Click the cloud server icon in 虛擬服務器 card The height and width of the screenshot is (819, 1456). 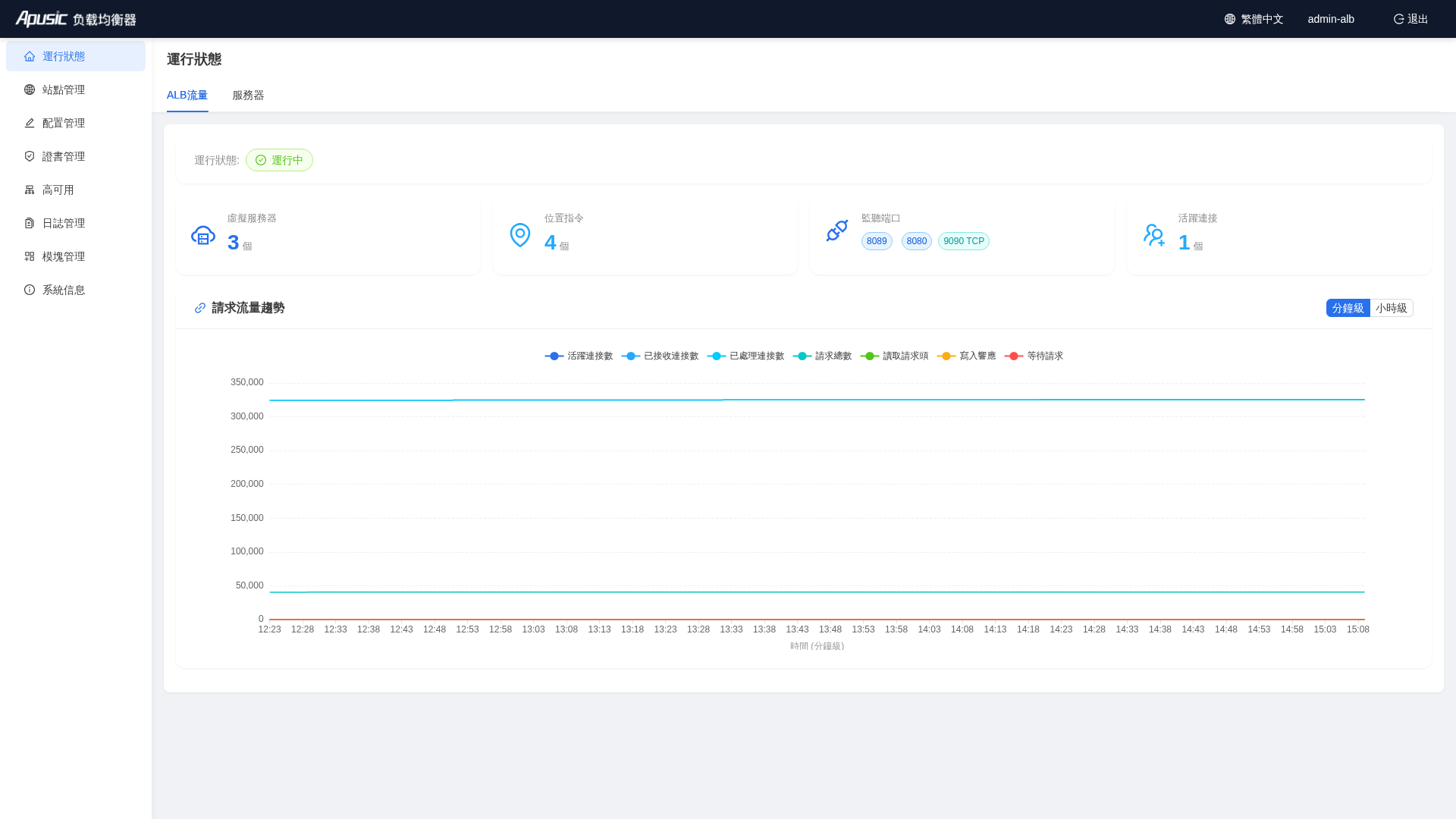pyautogui.click(x=203, y=235)
